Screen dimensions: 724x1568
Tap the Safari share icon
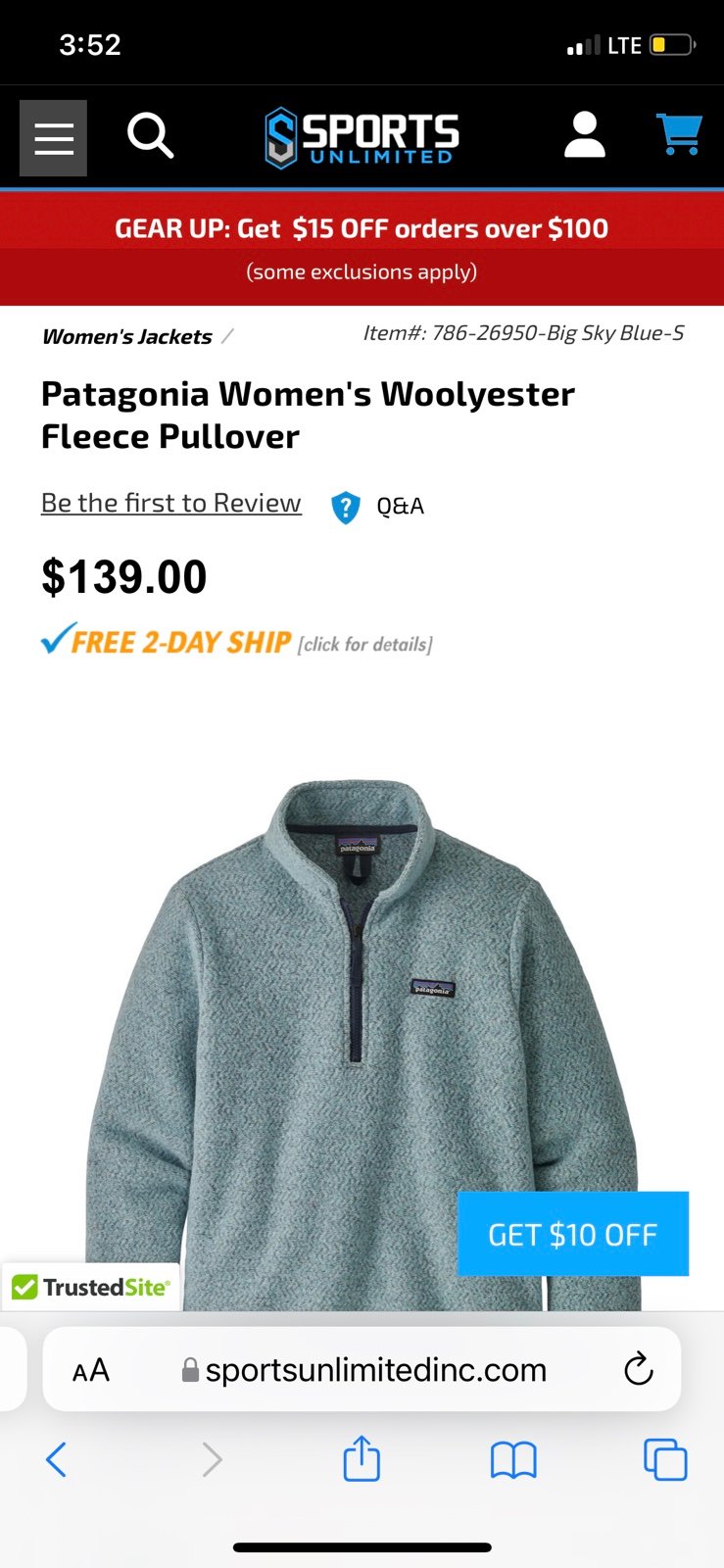click(362, 1457)
